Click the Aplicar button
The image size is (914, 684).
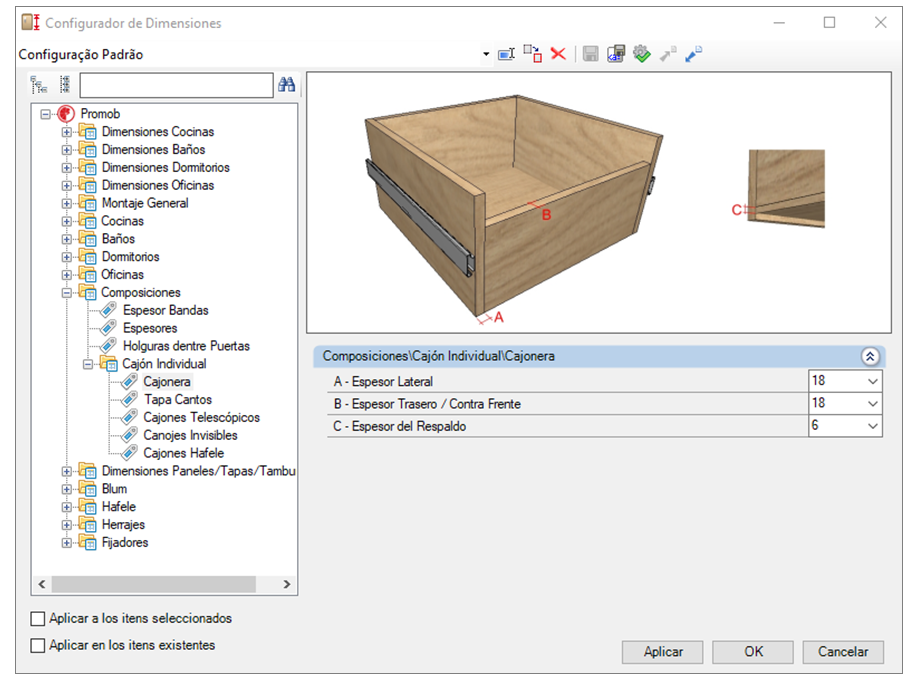click(663, 652)
